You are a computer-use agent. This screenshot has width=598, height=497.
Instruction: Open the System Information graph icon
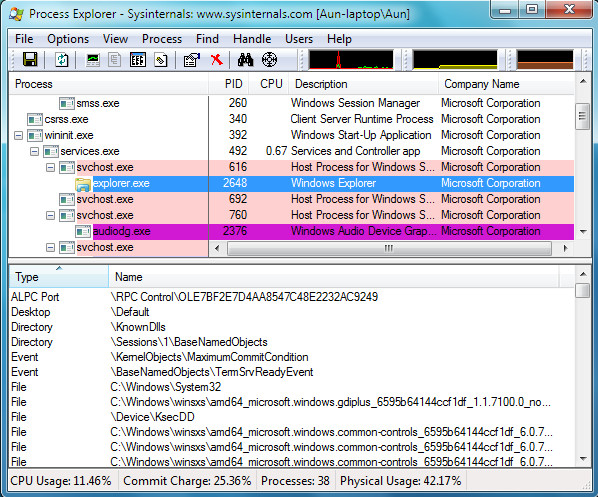click(93, 60)
